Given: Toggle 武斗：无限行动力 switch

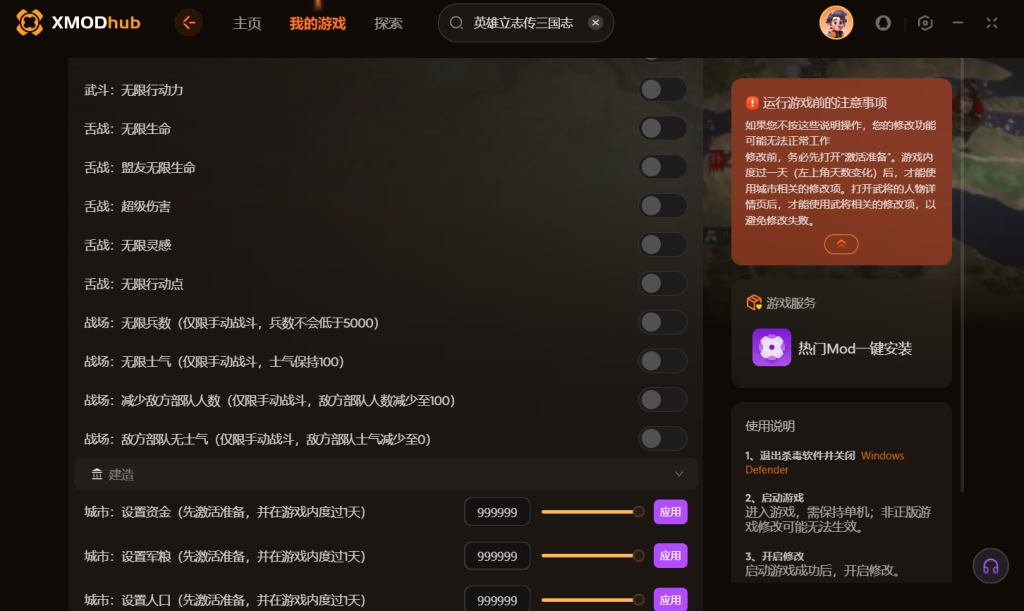Looking at the screenshot, I should (x=662, y=89).
